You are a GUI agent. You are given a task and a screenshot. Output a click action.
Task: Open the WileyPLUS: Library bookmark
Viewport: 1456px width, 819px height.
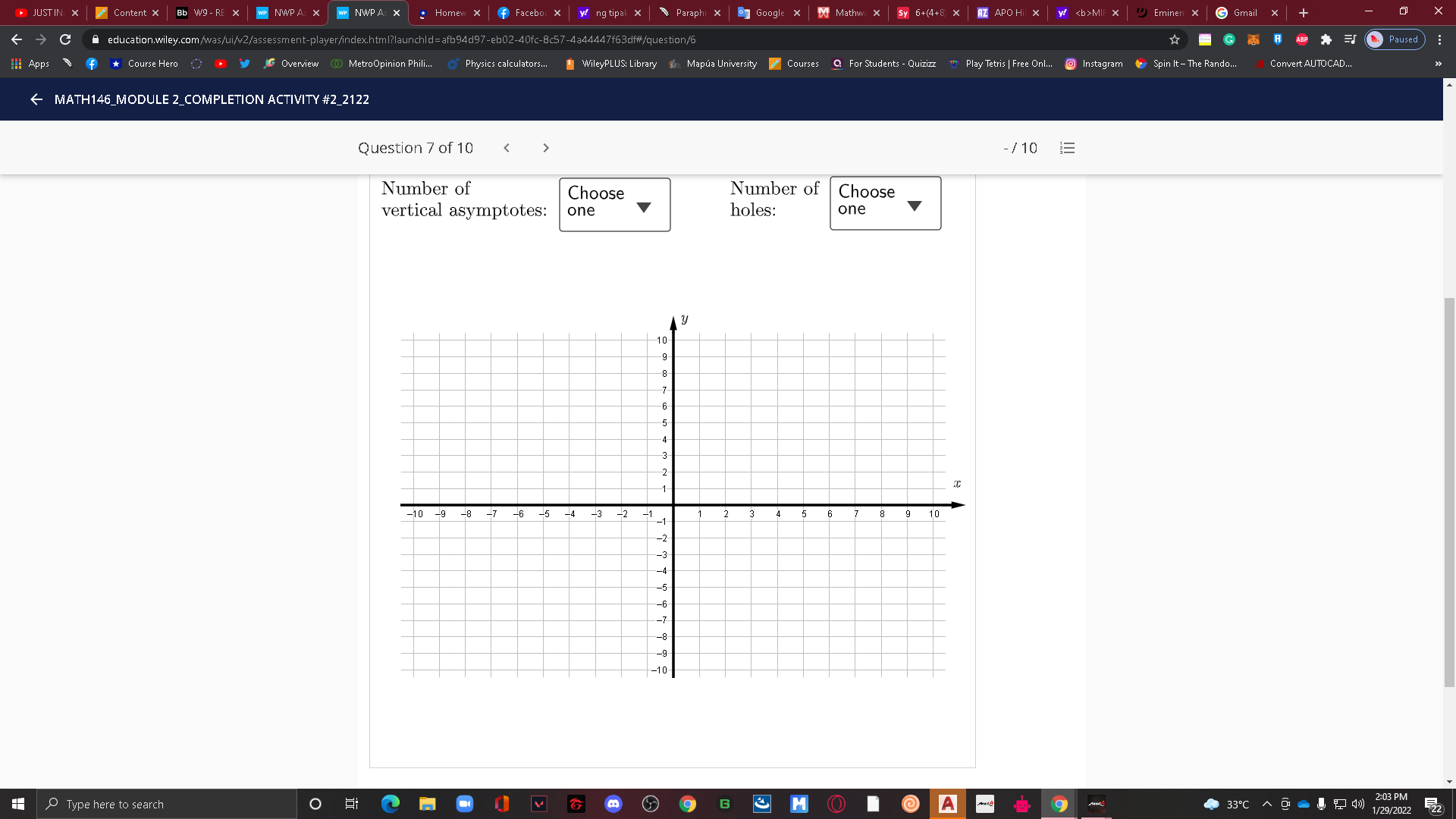[611, 64]
